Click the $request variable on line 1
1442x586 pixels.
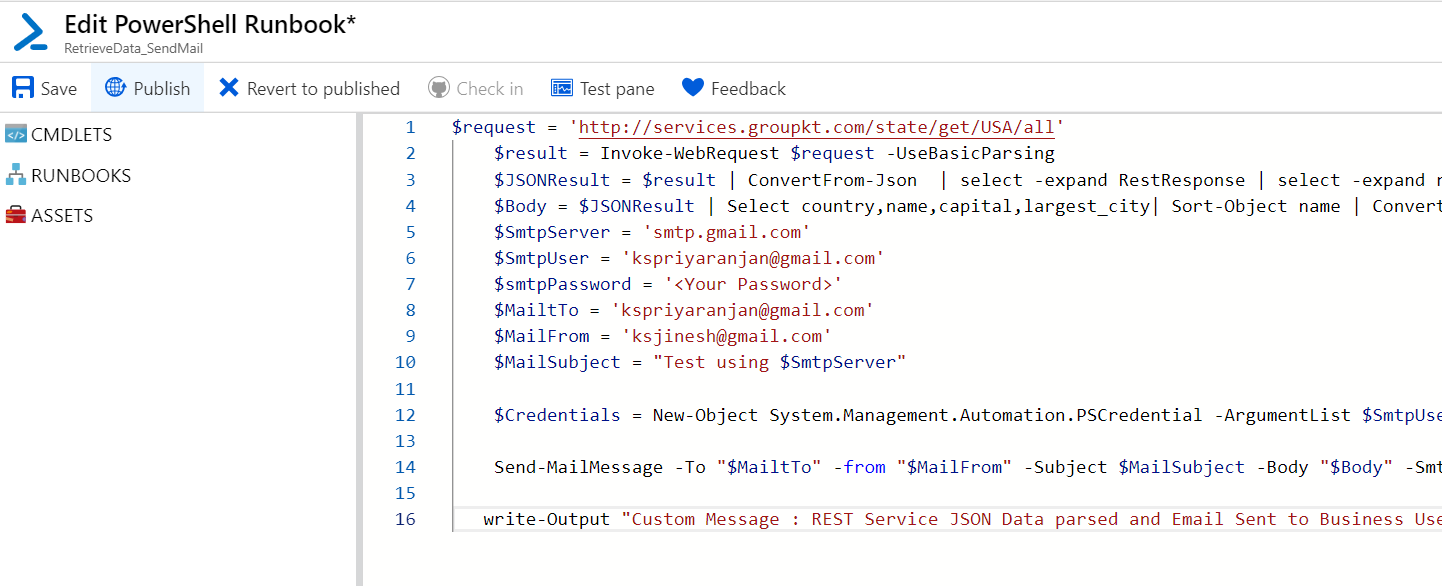(494, 128)
